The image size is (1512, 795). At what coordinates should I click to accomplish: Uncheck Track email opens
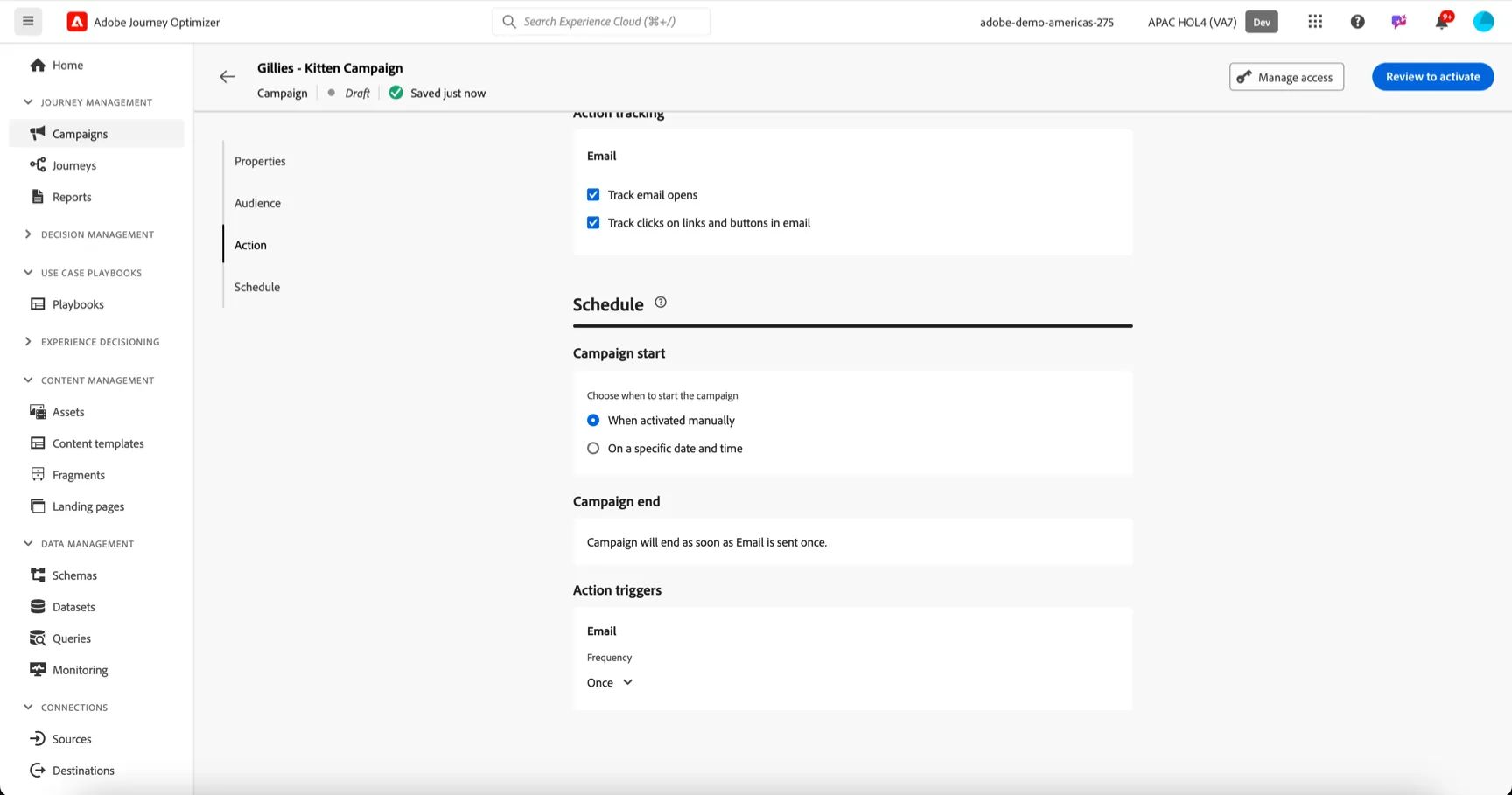[x=593, y=194]
